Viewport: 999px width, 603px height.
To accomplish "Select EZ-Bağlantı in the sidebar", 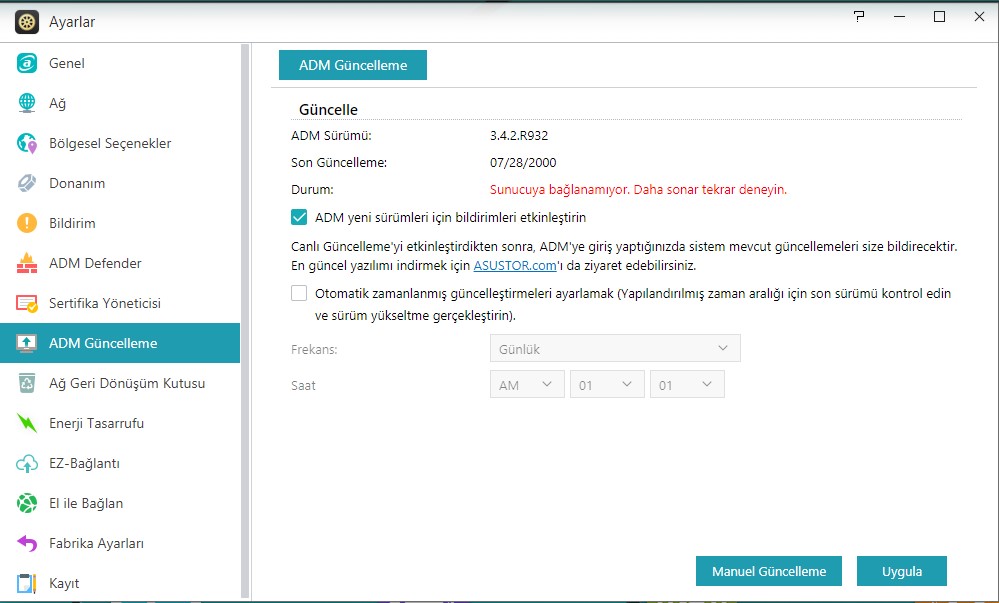I will (84, 463).
